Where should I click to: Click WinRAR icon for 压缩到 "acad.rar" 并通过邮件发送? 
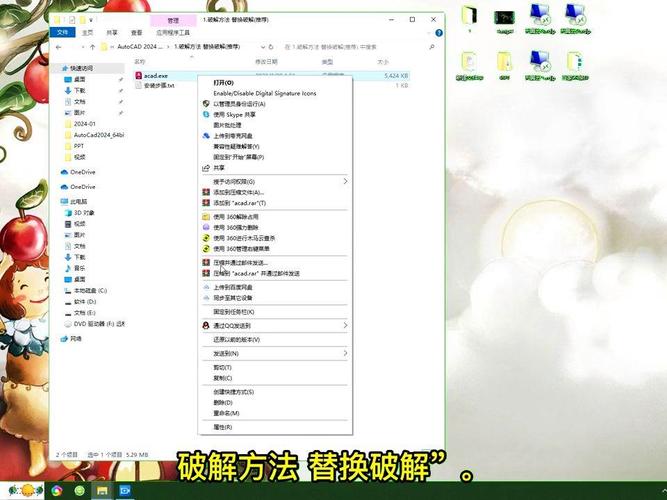tap(206, 273)
